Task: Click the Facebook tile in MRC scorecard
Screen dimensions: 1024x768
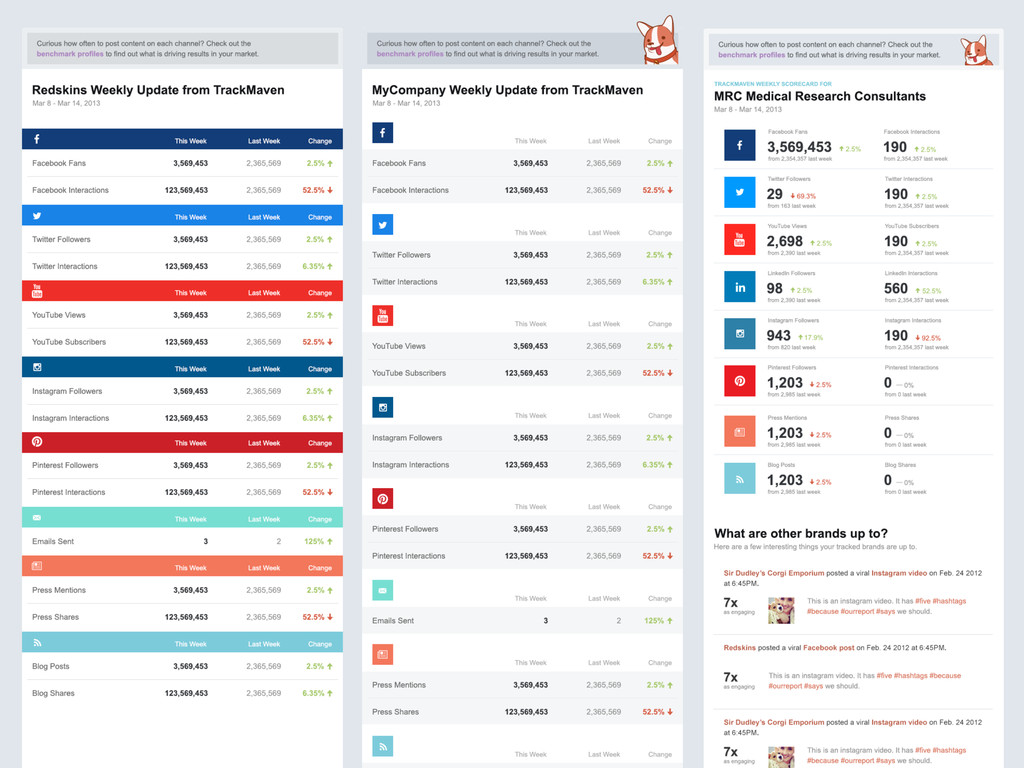Action: [x=739, y=145]
